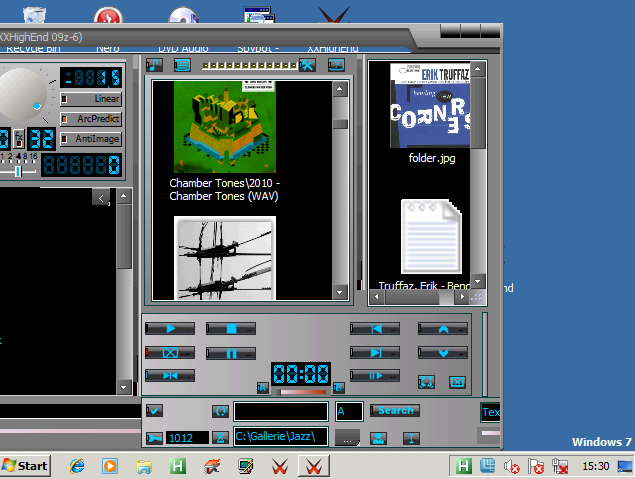
Task: Open the Windows Start menu
Action: 25,466
